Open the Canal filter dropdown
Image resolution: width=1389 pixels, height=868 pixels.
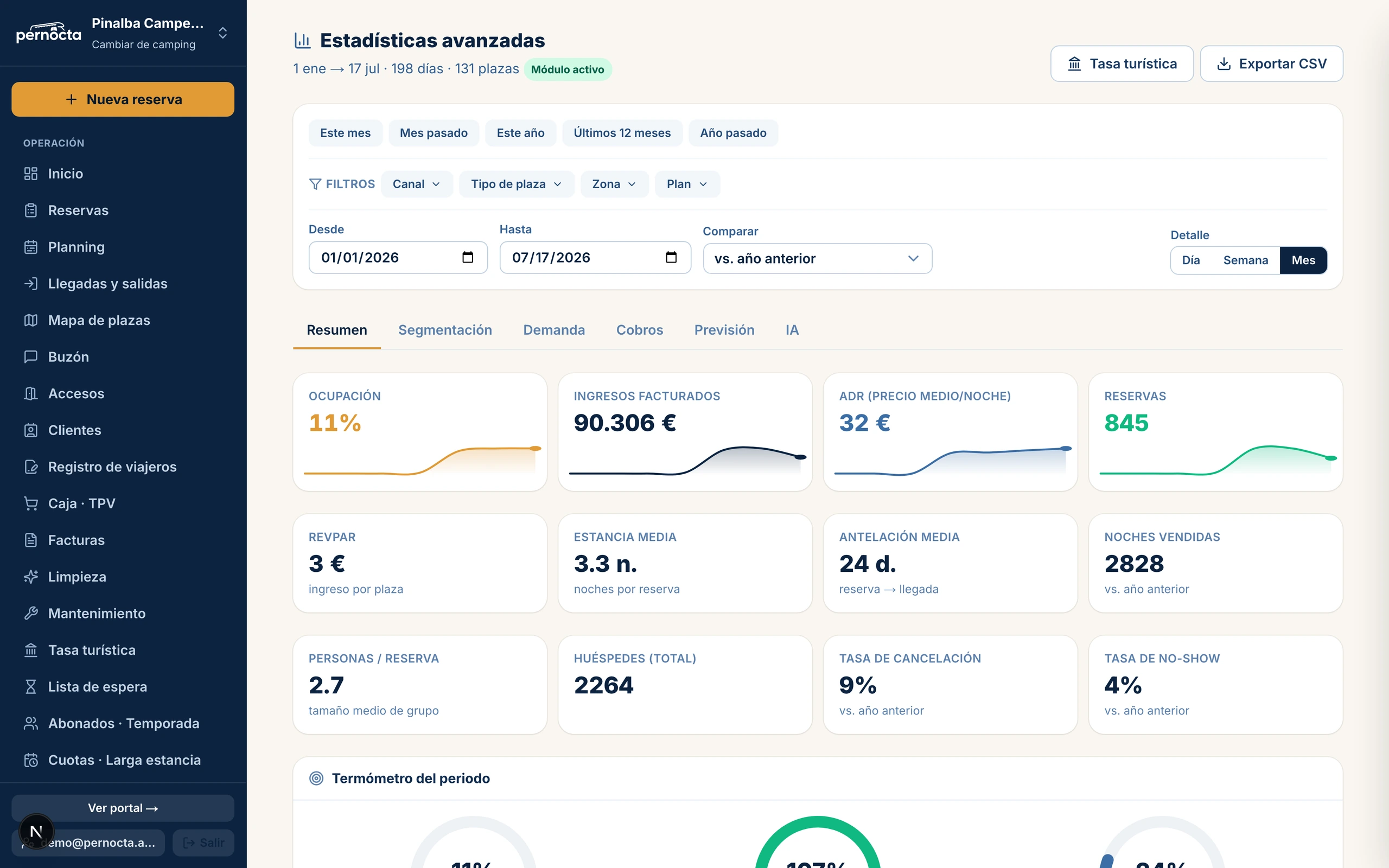(x=417, y=184)
